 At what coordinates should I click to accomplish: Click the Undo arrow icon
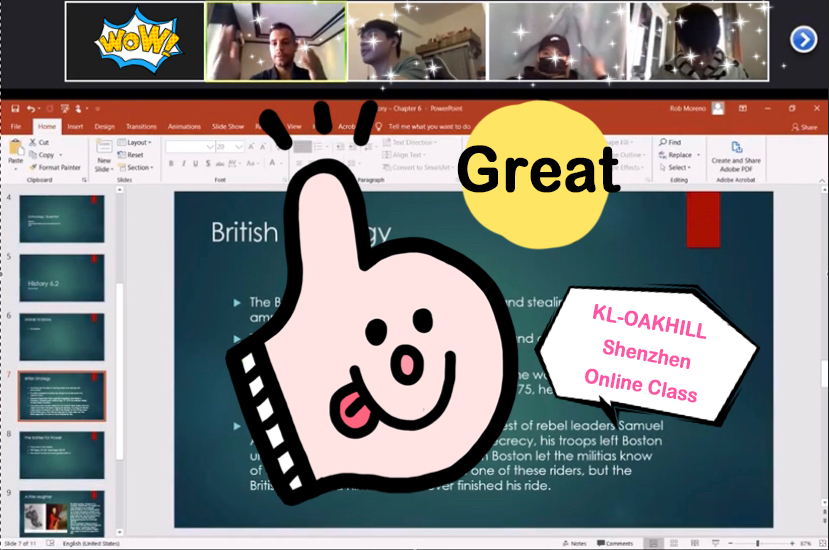[31, 109]
